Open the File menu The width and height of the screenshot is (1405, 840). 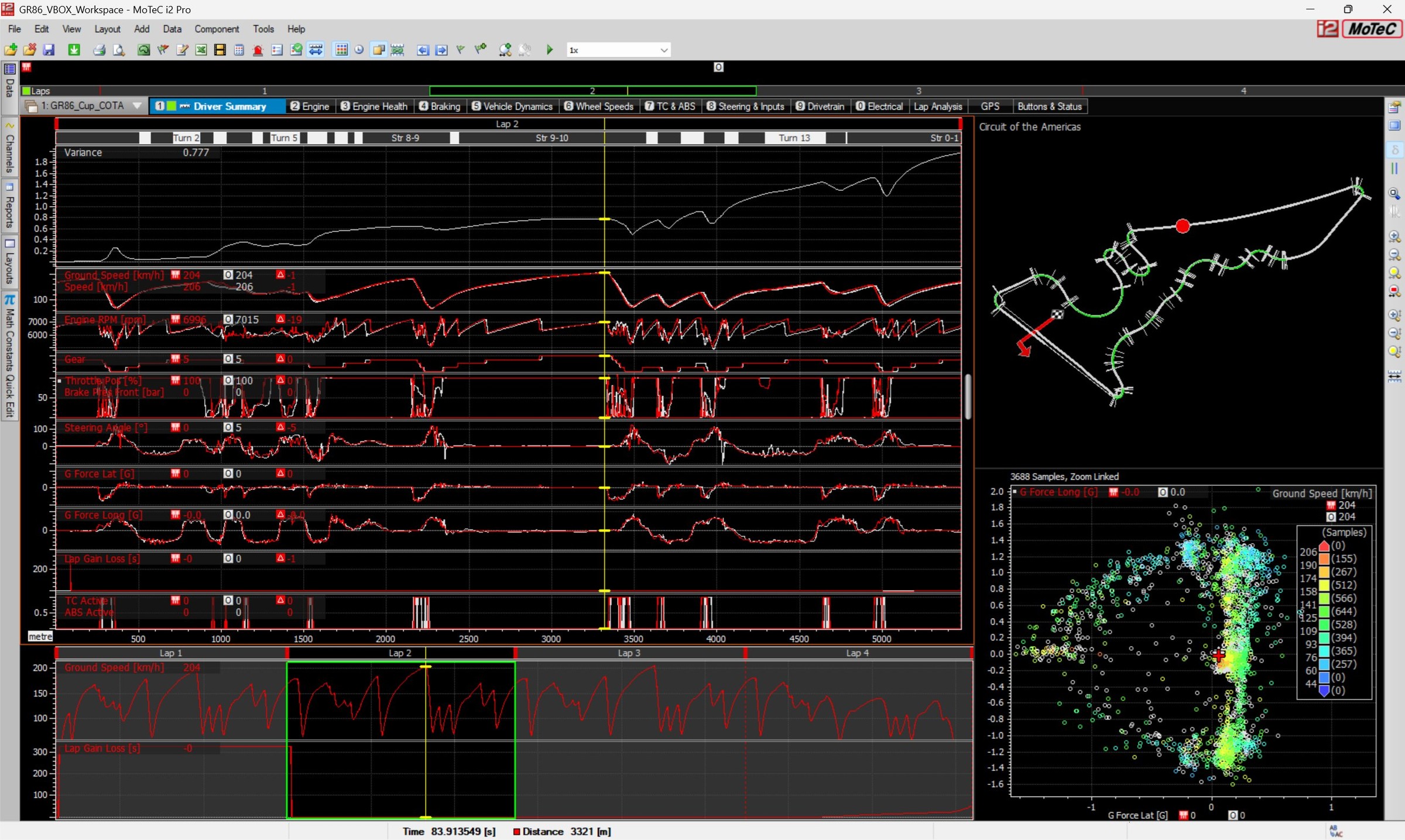15,29
